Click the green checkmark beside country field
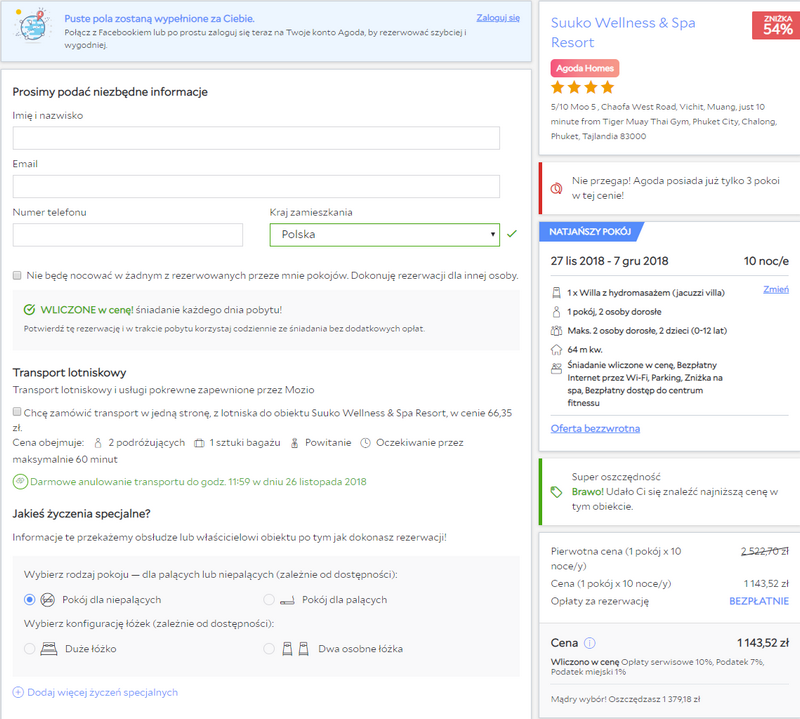 coord(512,234)
